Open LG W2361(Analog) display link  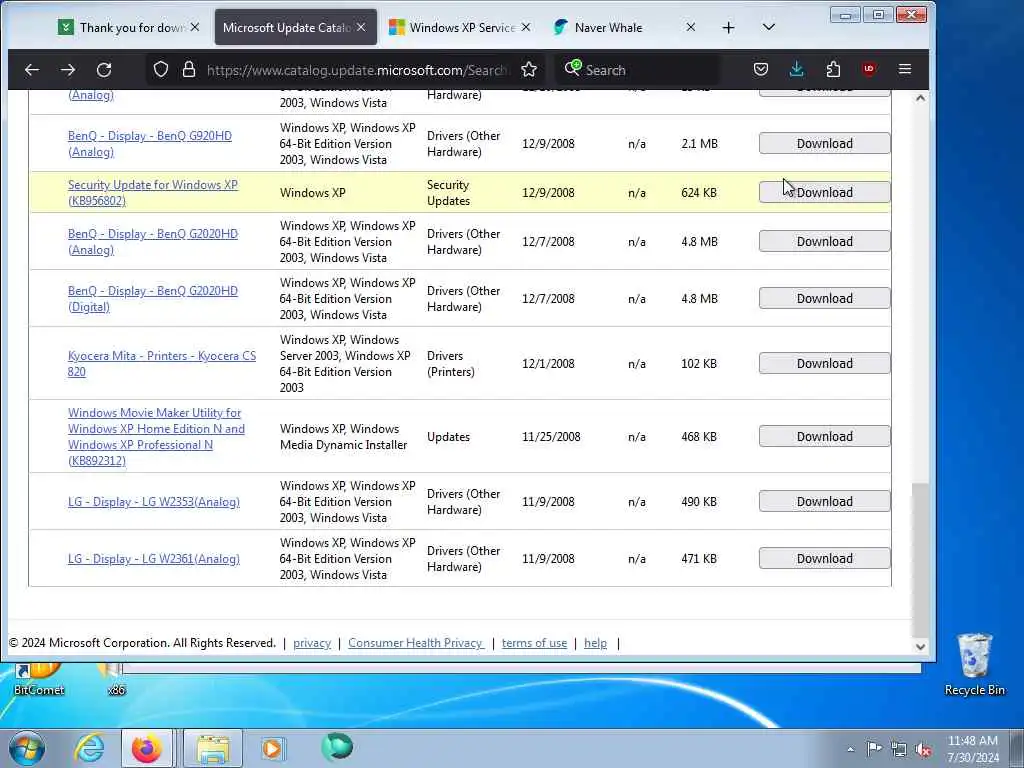153,558
